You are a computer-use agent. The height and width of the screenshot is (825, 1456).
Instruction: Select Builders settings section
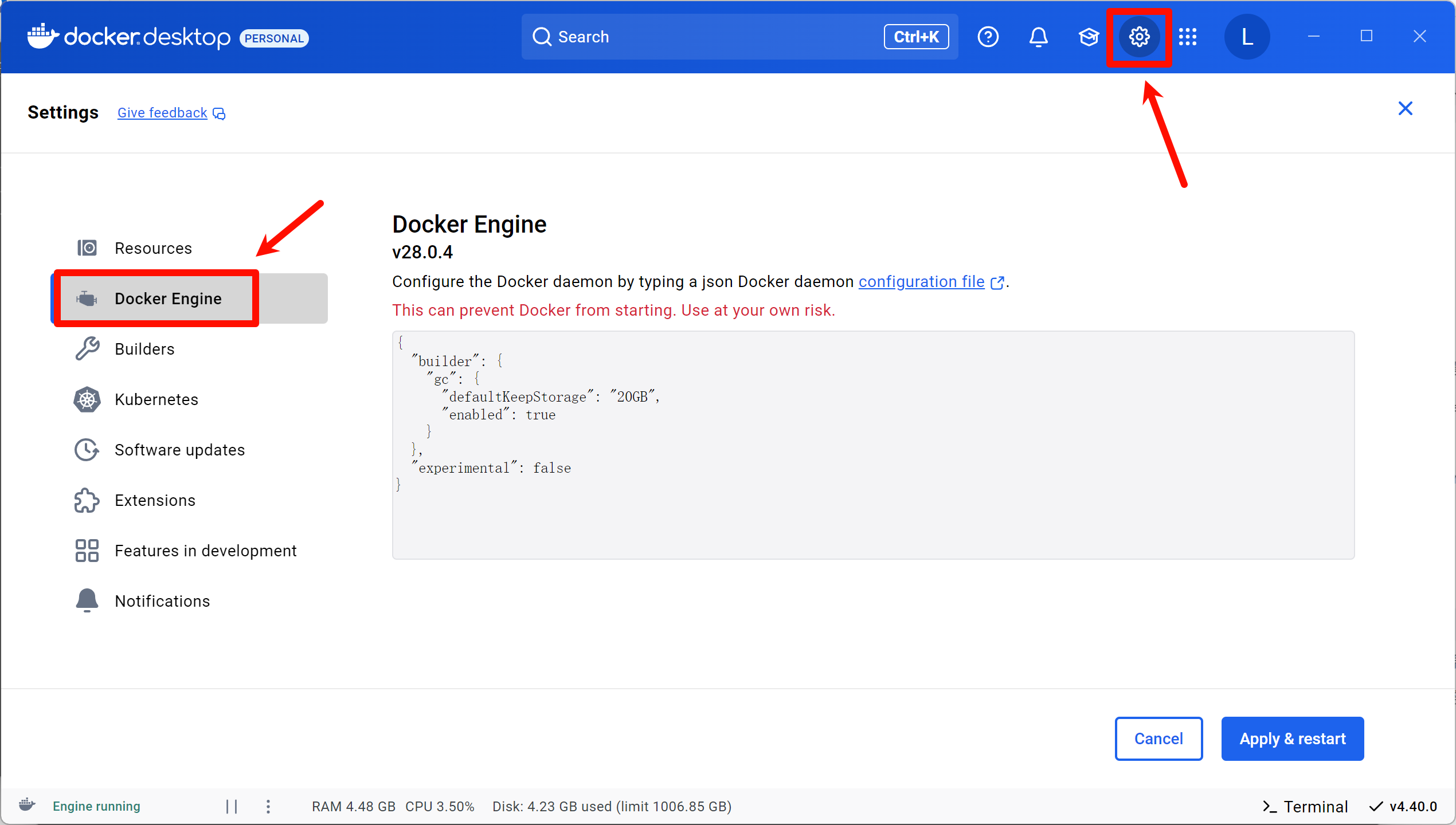[144, 349]
